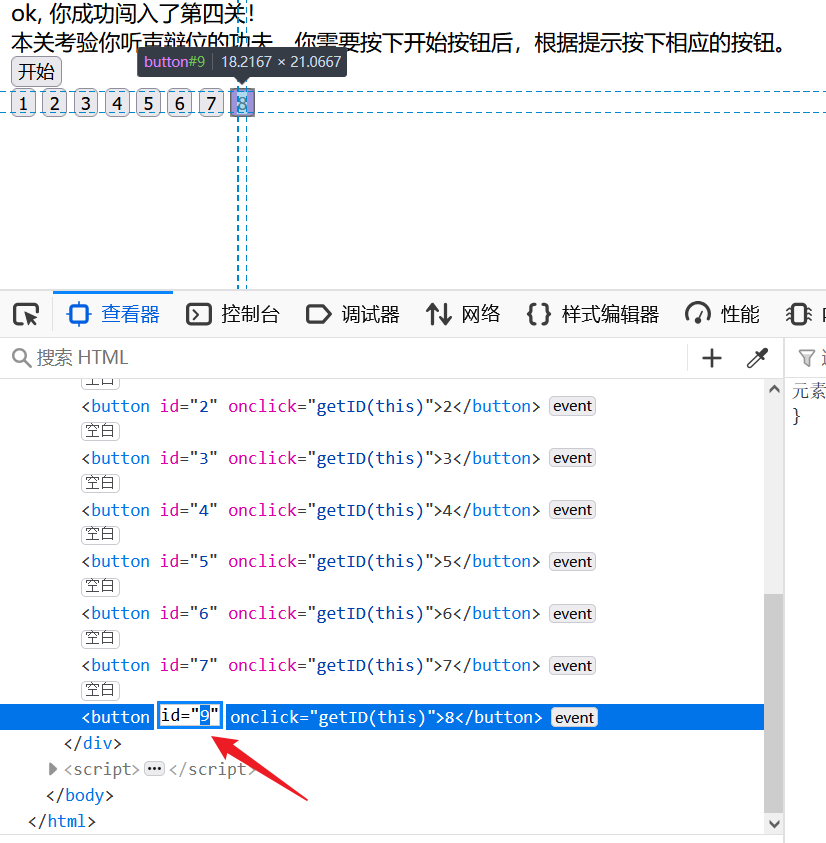Click the add new node plus icon

click(x=711, y=358)
